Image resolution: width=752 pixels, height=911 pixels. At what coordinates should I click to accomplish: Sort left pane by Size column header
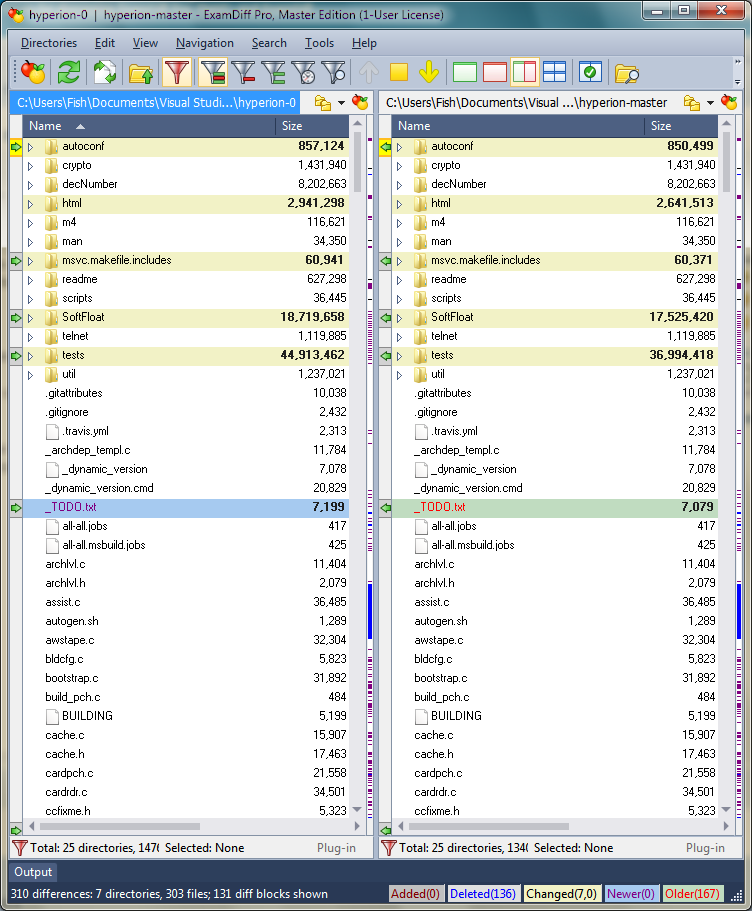[x=313, y=126]
